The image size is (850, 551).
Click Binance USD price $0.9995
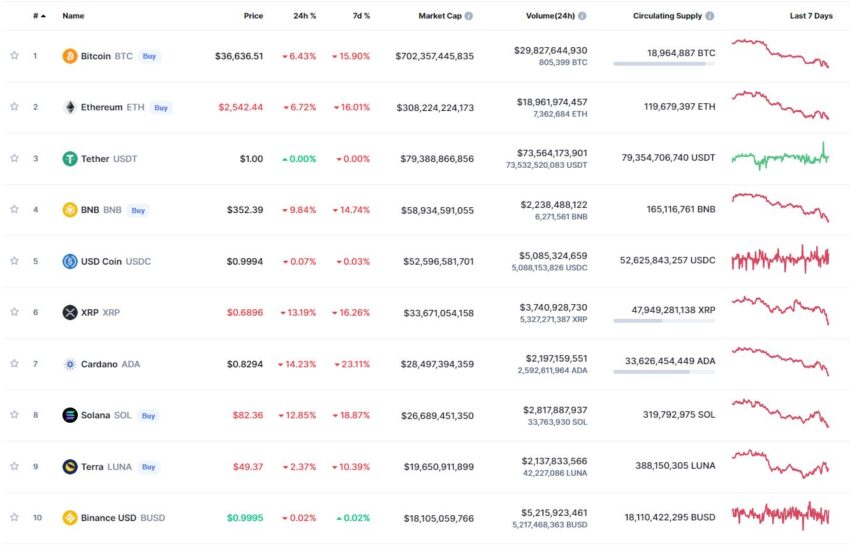pos(245,518)
